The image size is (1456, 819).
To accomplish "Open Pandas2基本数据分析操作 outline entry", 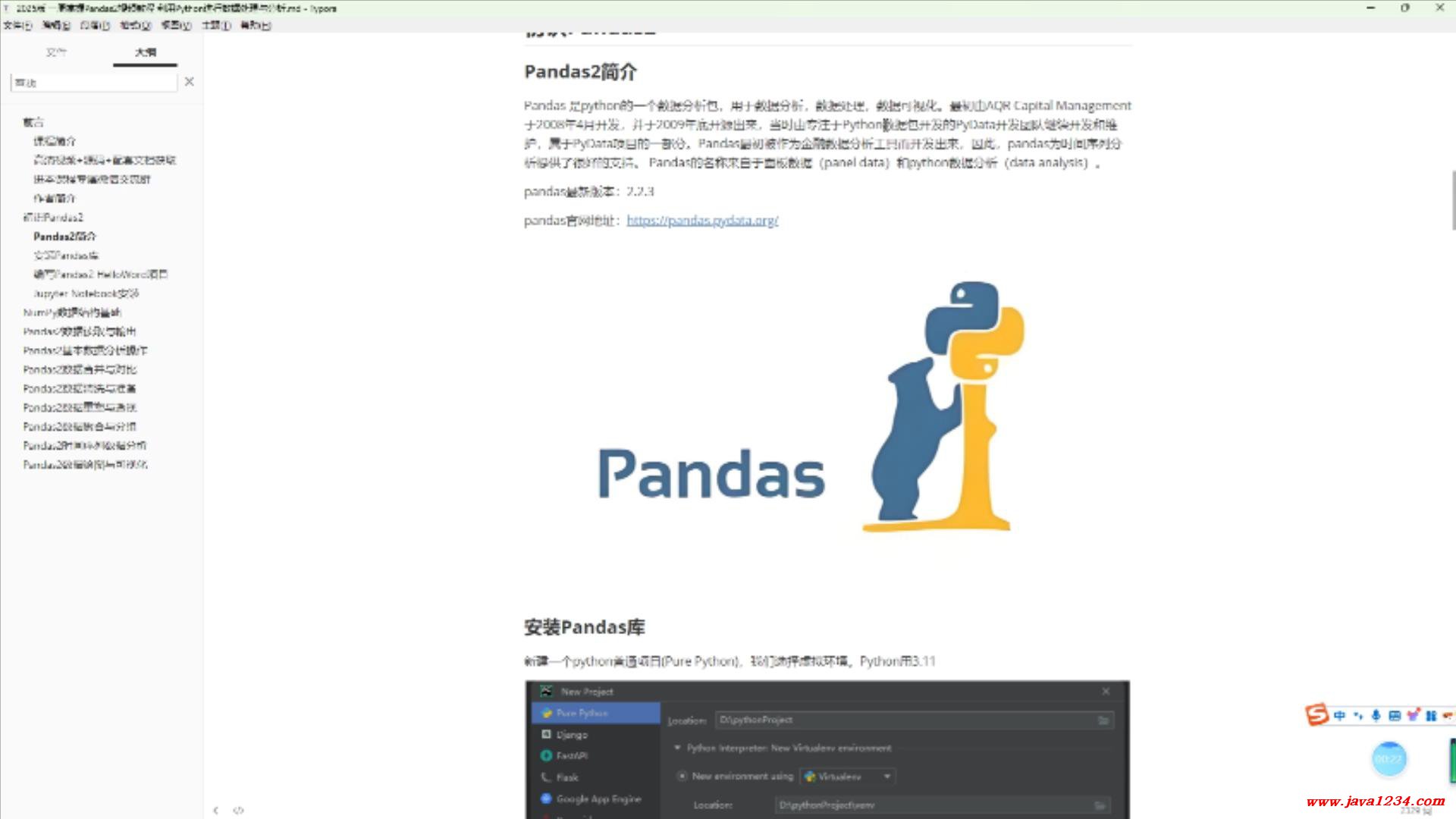I will [x=85, y=350].
